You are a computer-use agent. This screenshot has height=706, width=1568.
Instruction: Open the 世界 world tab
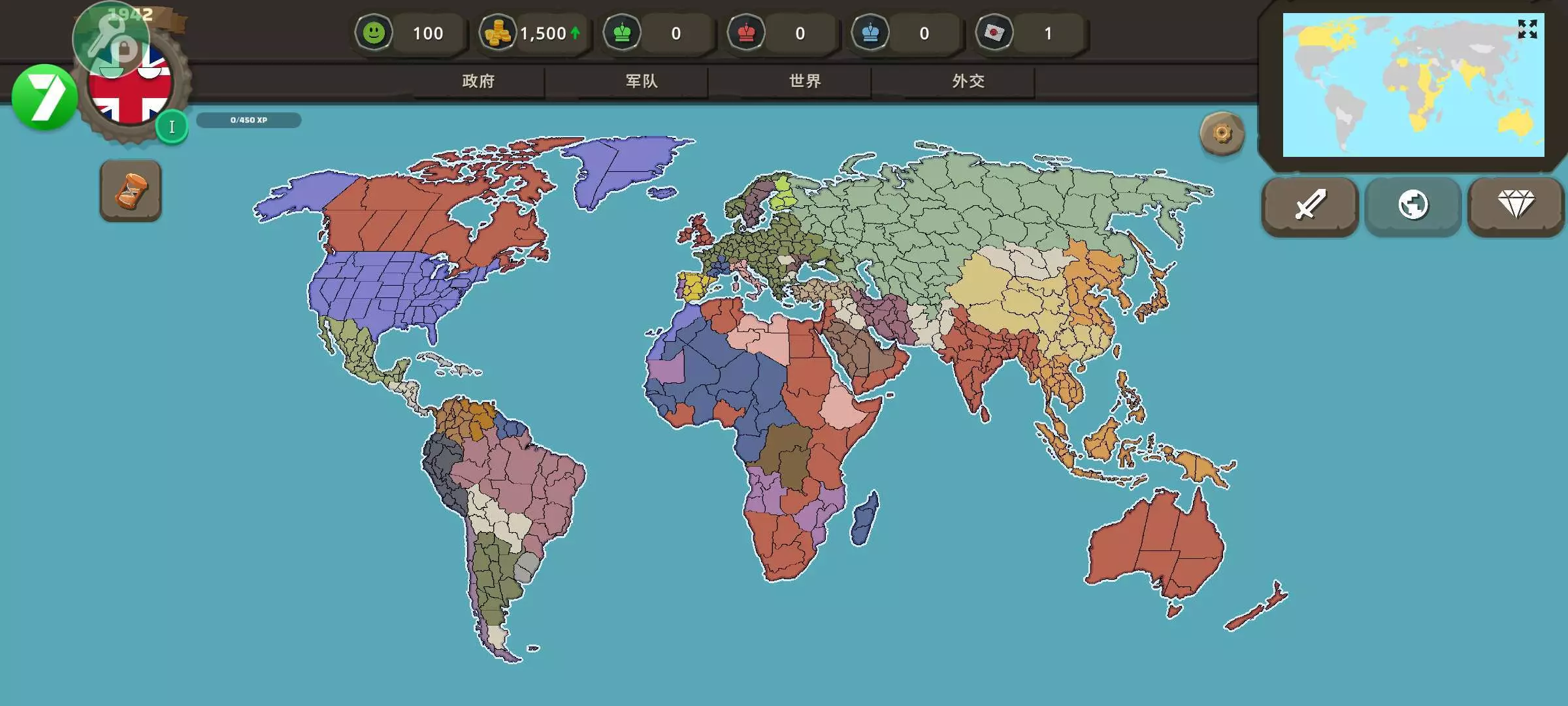[x=805, y=81]
